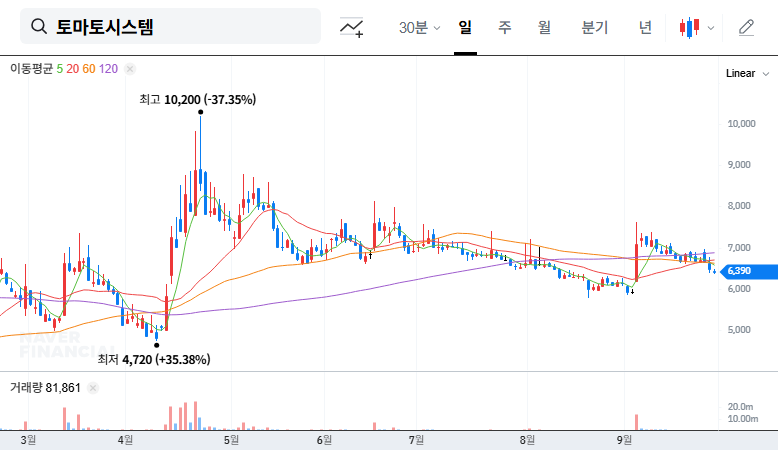Click the 3월 date axis label
Image resolution: width=778 pixels, height=450 pixels.
pos(28,440)
